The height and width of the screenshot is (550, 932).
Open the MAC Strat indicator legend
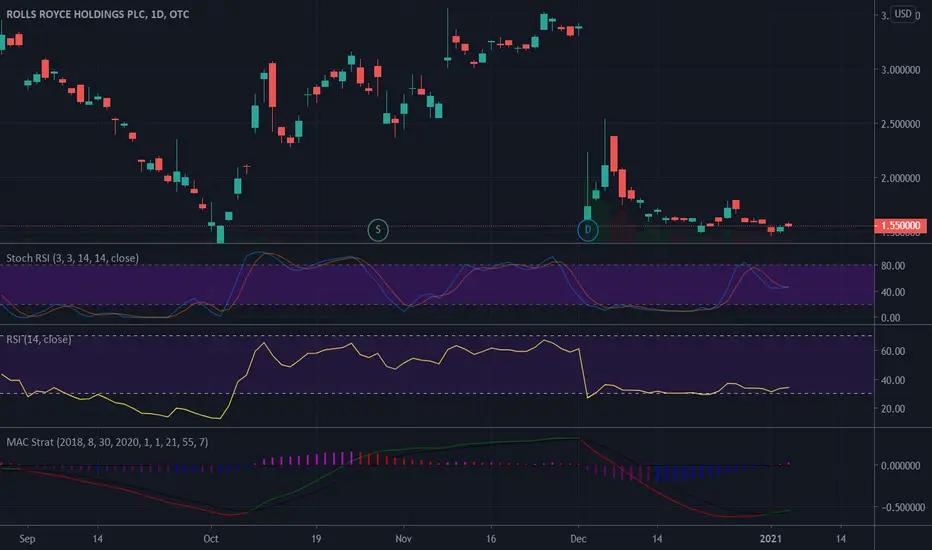(x=107, y=442)
